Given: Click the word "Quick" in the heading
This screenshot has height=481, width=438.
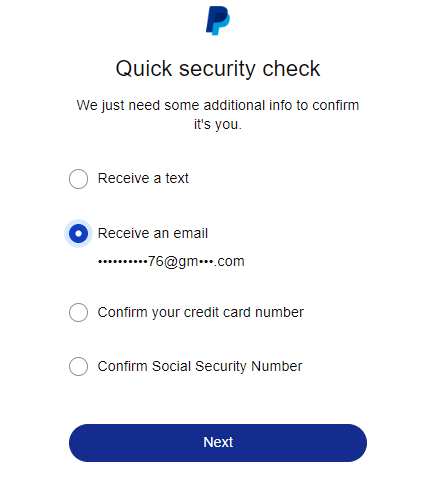Looking at the screenshot, I should pos(144,69).
